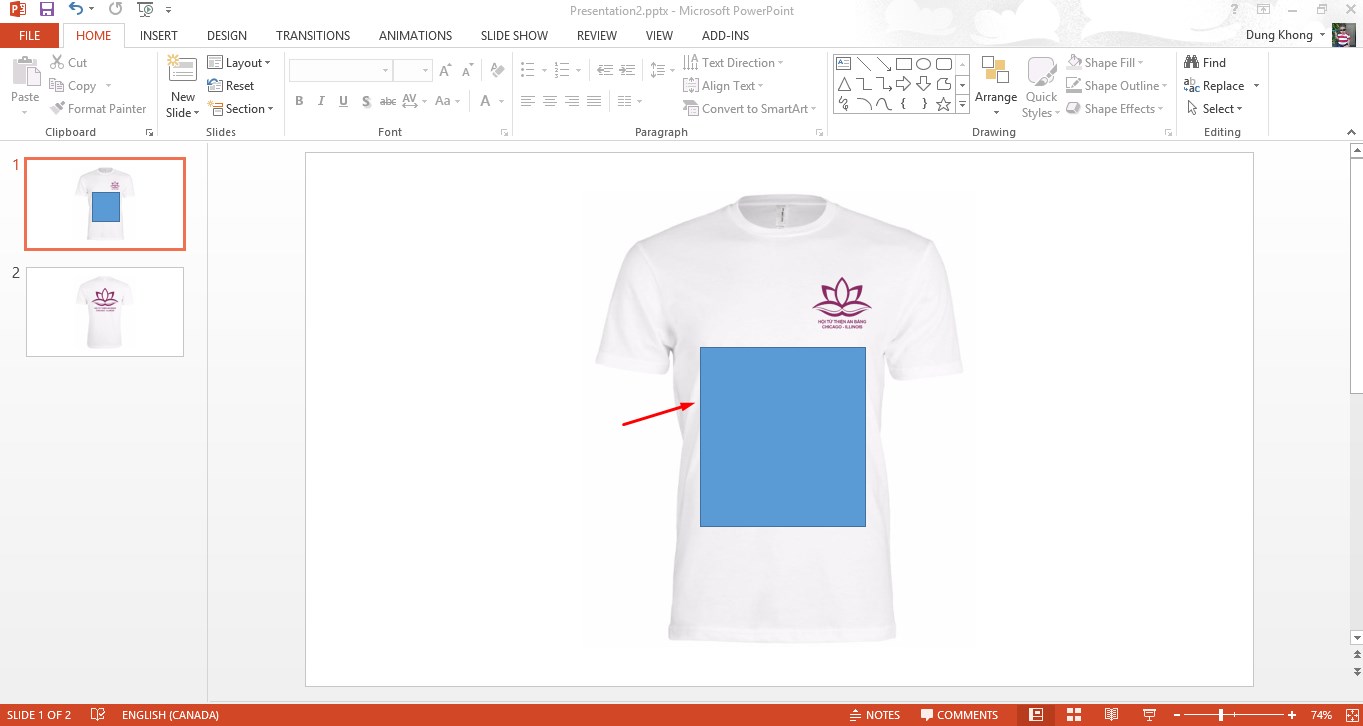Open the Arrange menu

tap(996, 86)
